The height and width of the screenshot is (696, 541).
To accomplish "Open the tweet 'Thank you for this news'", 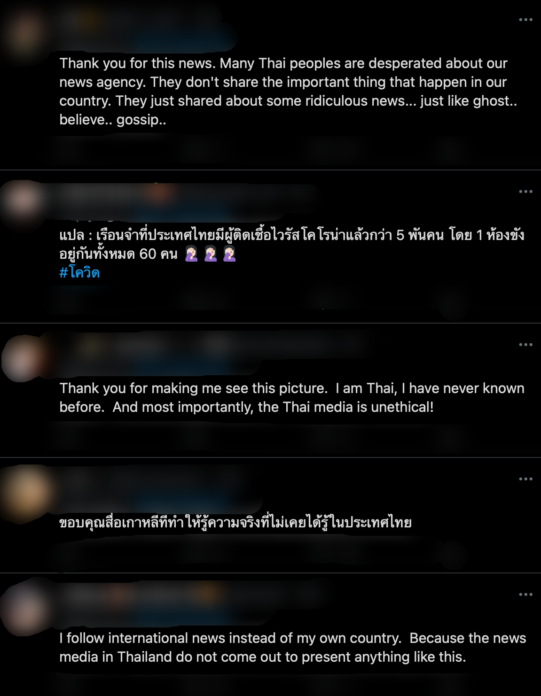I will pos(288,91).
